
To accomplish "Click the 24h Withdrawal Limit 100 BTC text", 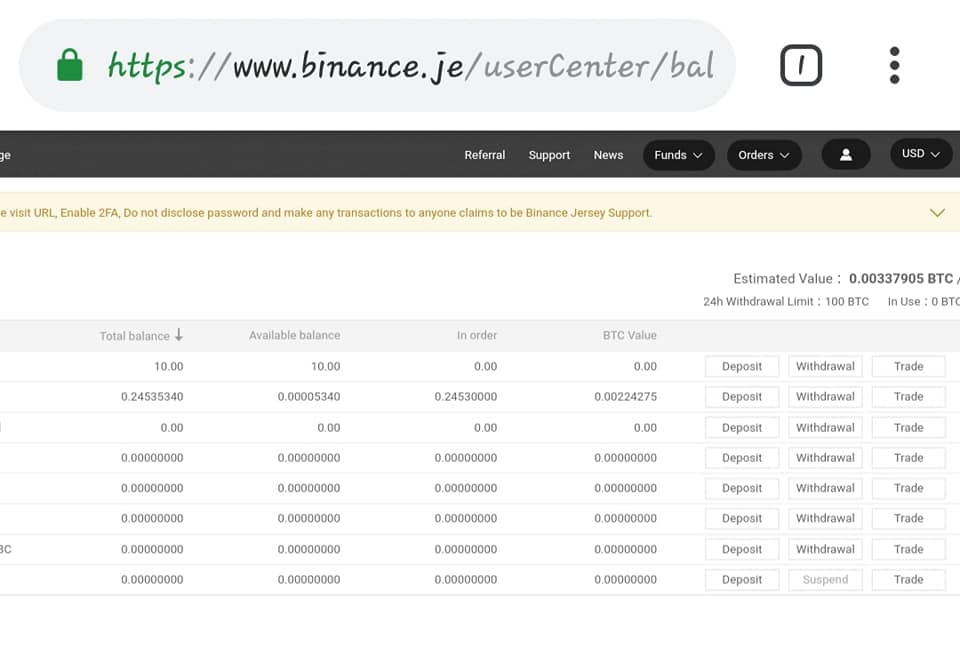I will click(x=786, y=301).
